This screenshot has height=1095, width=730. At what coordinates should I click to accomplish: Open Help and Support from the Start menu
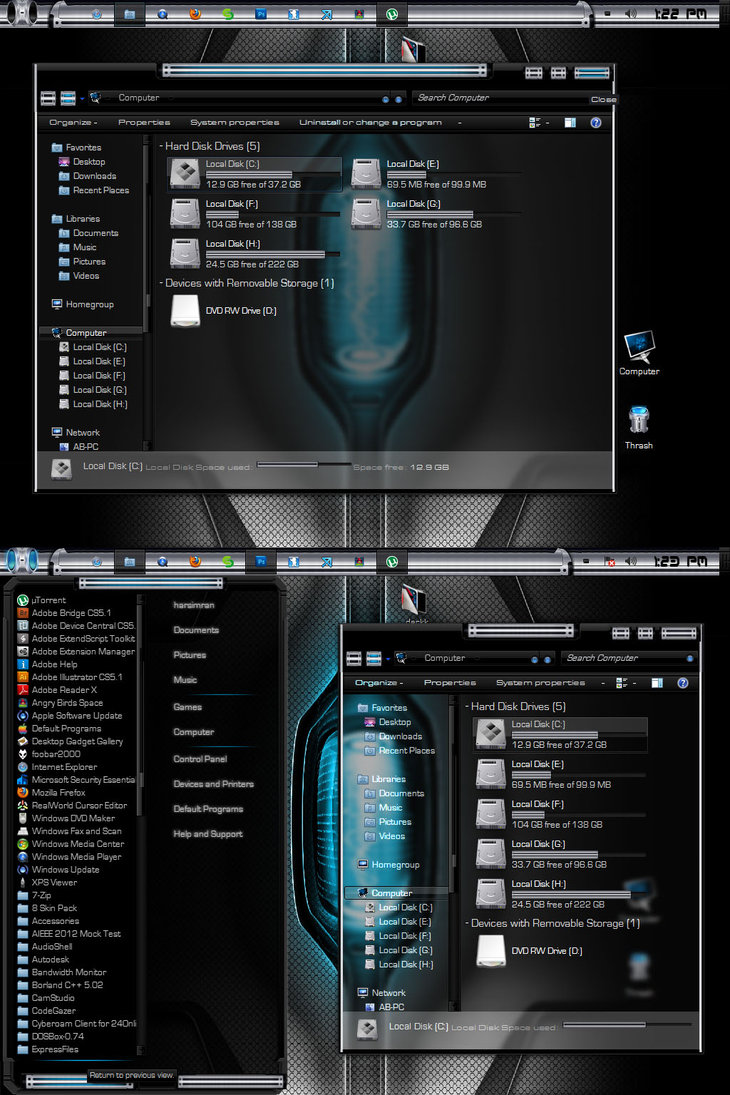pos(208,834)
